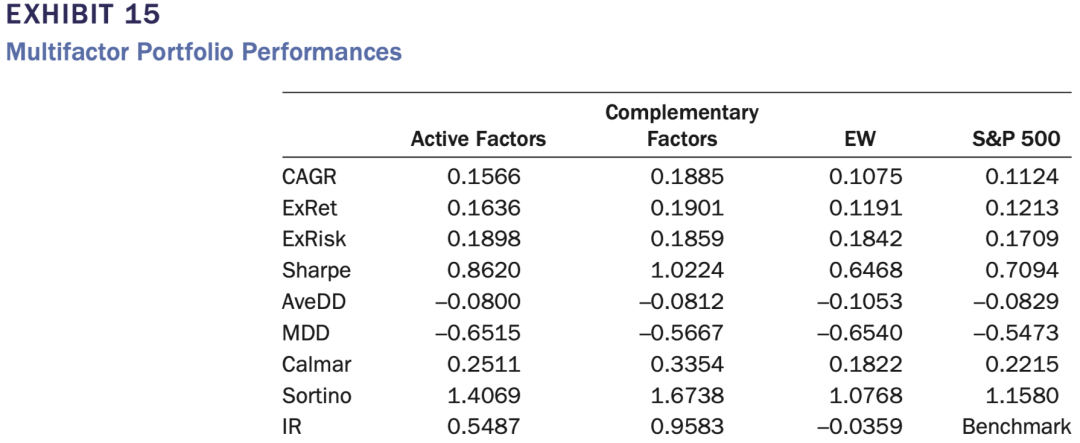Screen dimensions: 1080x443
Task: Click the MDD row label
Action: pos(304,333)
